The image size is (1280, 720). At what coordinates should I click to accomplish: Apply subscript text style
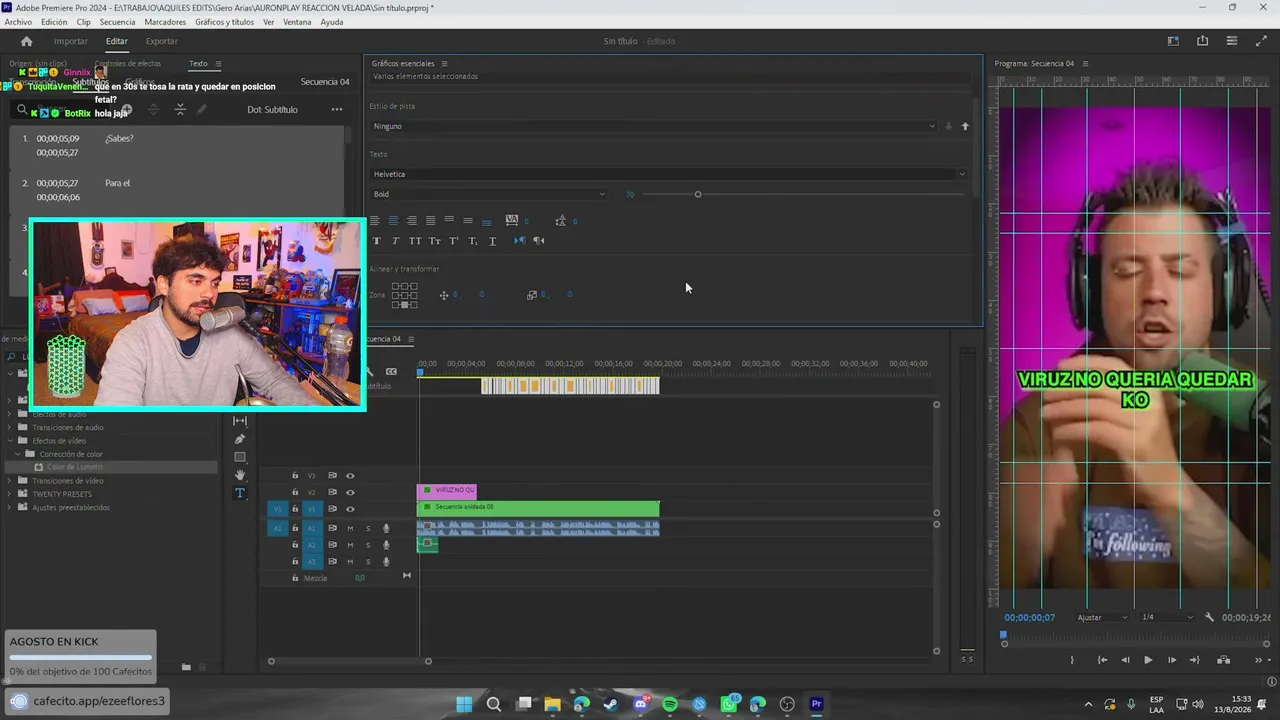[473, 241]
